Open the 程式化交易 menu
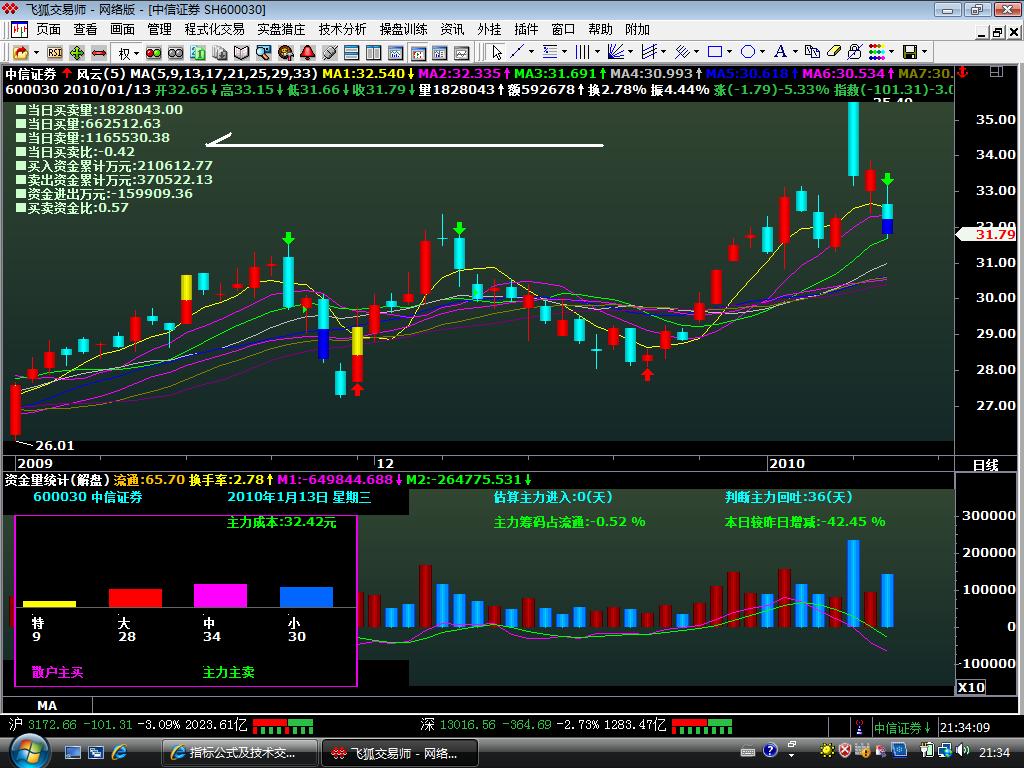Screen dimensions: 1024x768 click(x=214, y=29)
